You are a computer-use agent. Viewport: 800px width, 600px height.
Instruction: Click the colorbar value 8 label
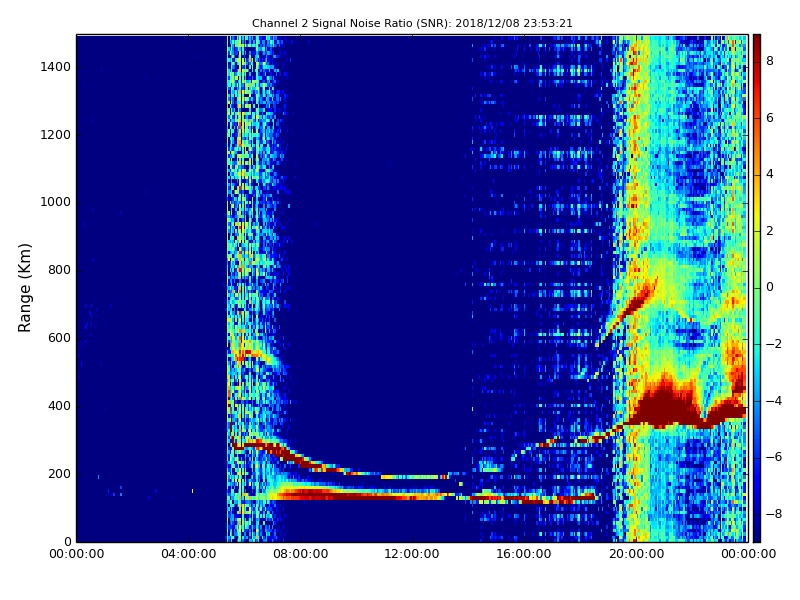pos(770,61)
